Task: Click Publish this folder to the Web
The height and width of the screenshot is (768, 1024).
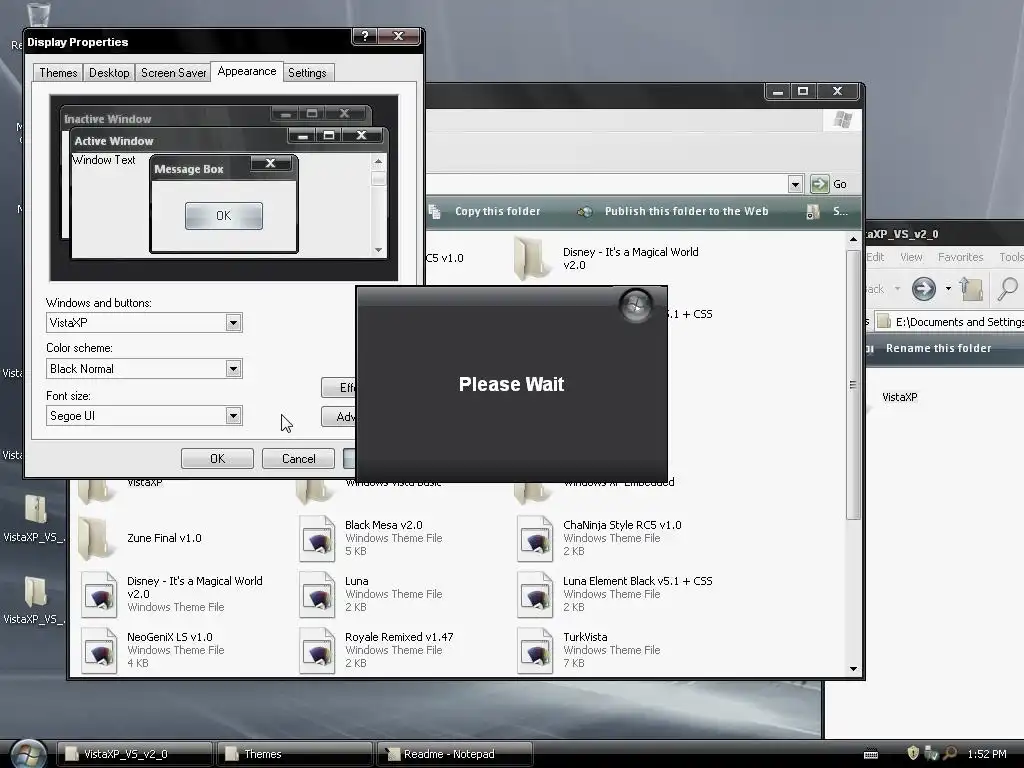Action: coord(686,211)
